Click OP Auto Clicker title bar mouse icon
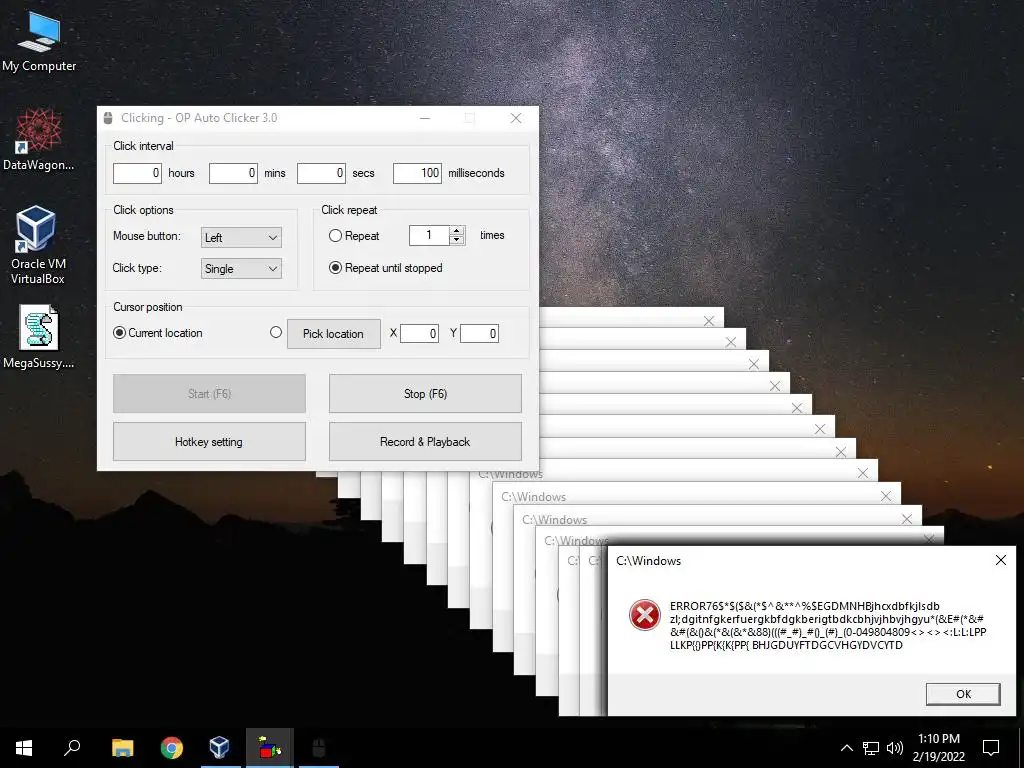Viewport: 1024px width, 768px height. (108, 118)
